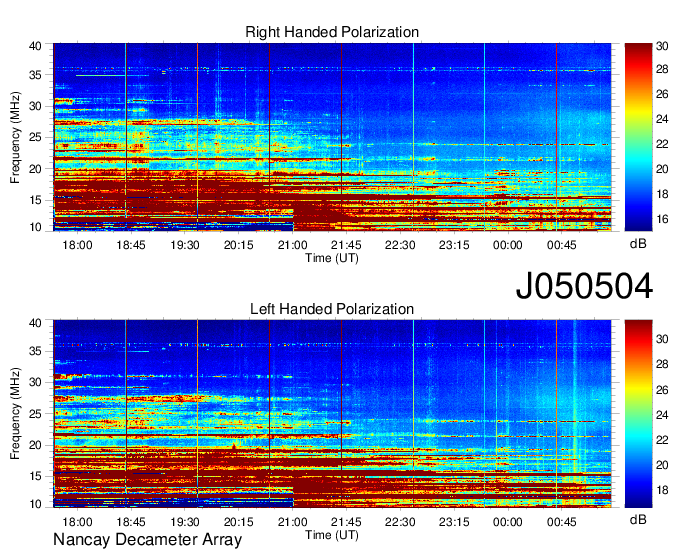Viewport: 680px width, 552px height.
Task: Click the 18 value on the lower color scale
Action: point(662,490)
